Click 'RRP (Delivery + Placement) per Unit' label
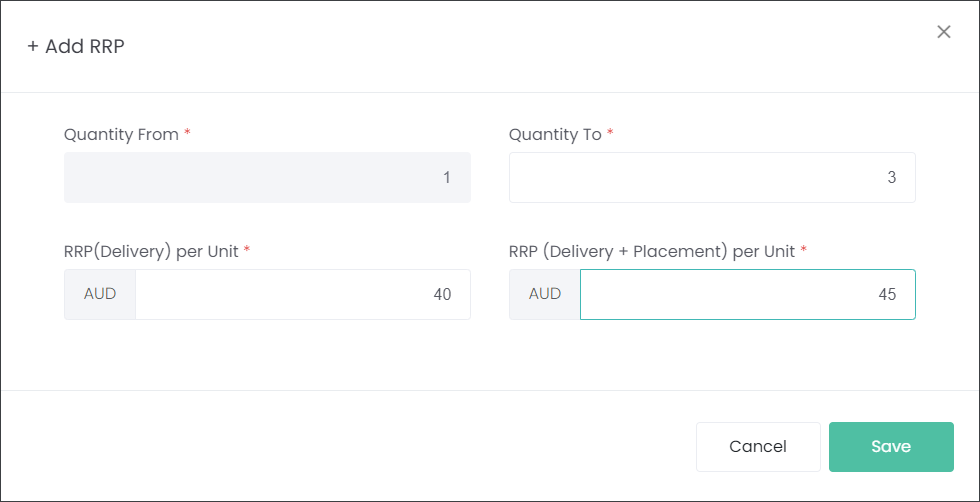 point(652,251)
